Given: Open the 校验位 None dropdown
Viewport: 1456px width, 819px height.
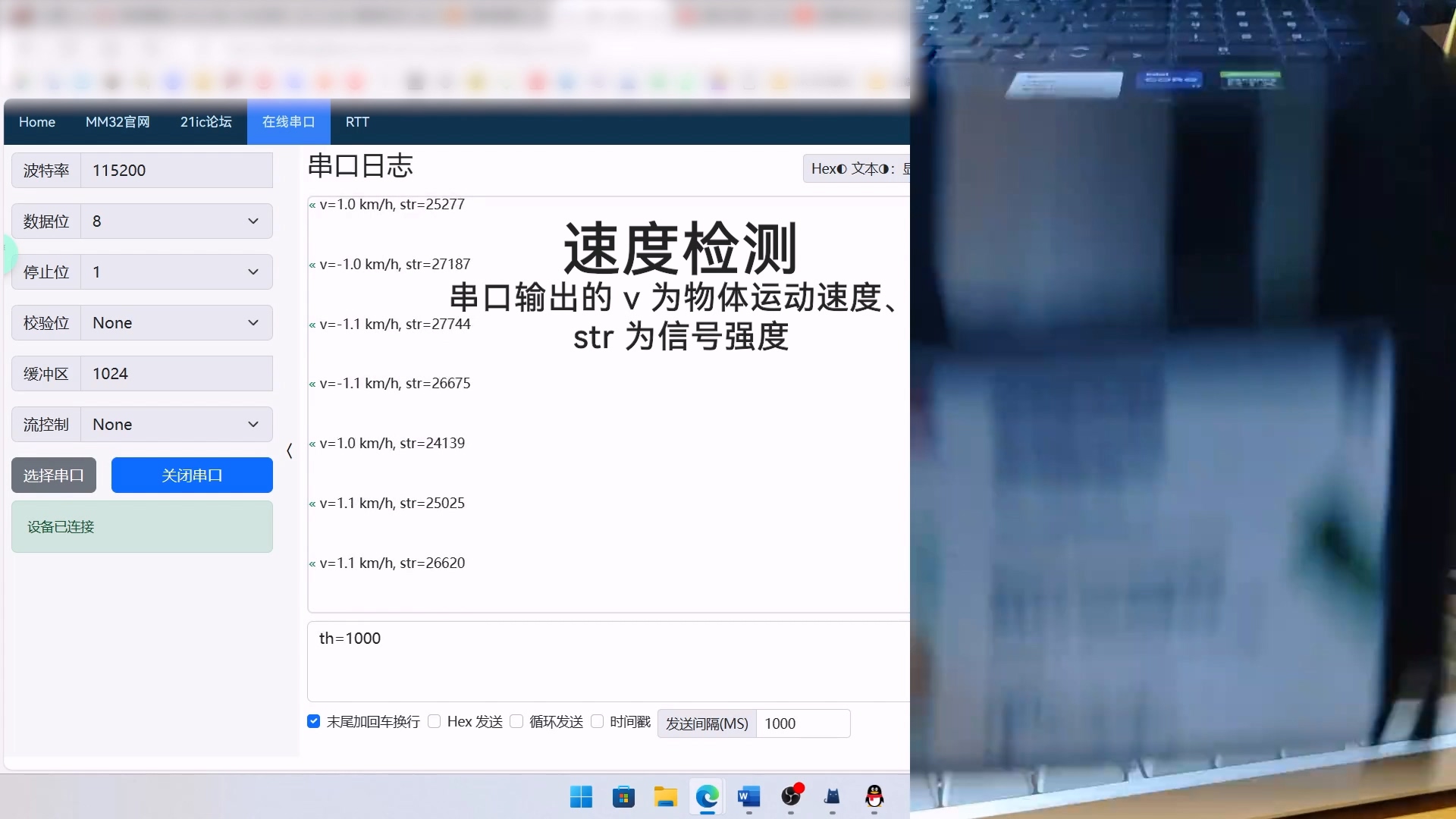Looking at the screenshot, I should (x=176, y=322).
